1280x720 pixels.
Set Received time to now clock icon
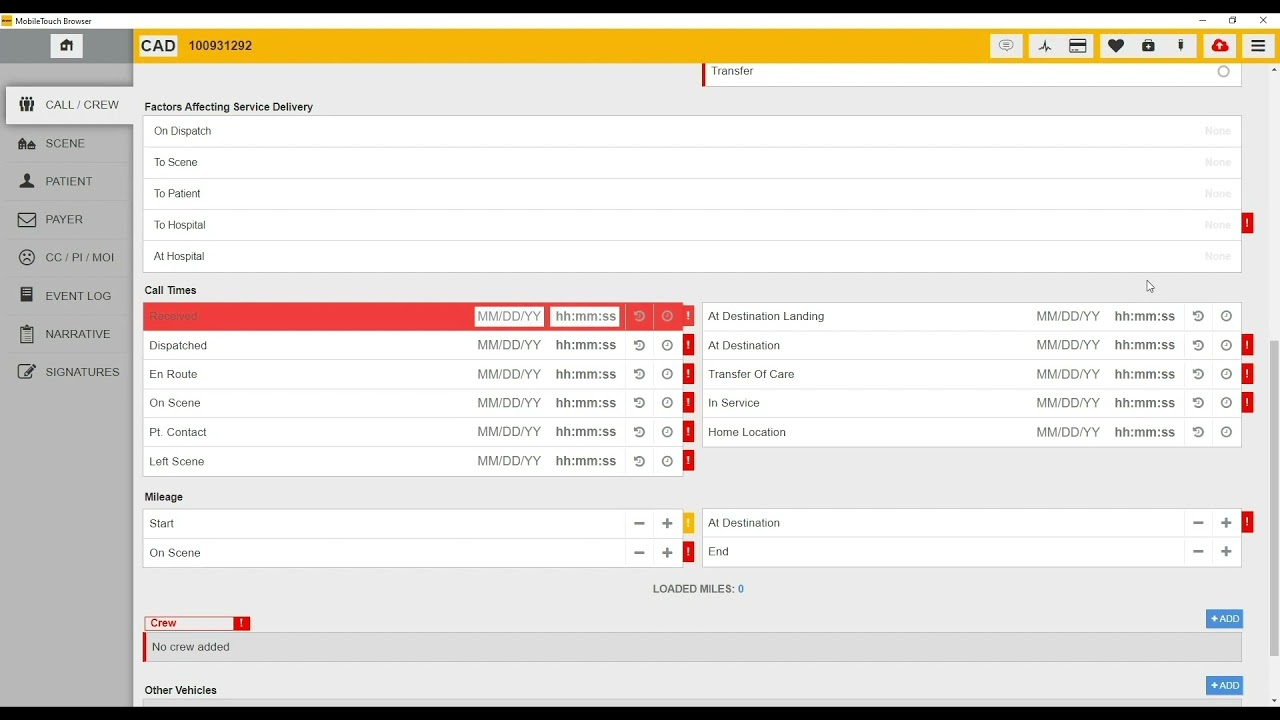click(667, 316)
